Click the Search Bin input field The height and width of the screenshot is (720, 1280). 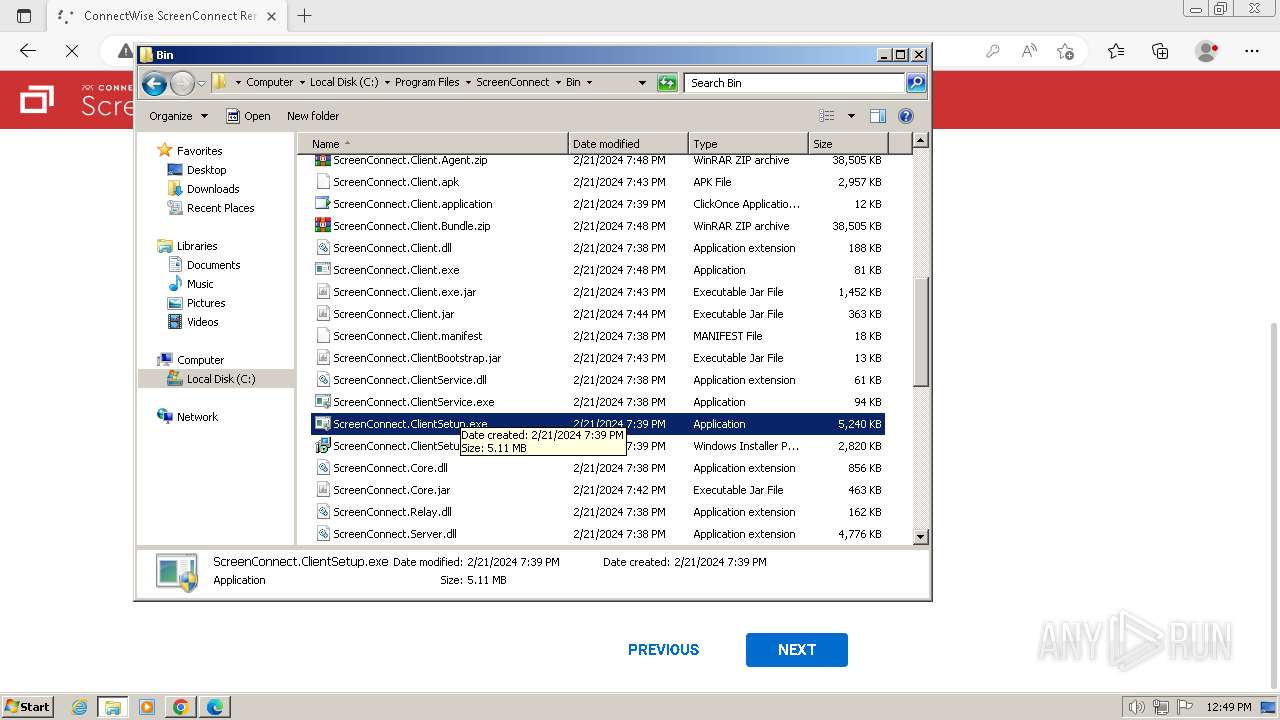click(x=795, y=83)
